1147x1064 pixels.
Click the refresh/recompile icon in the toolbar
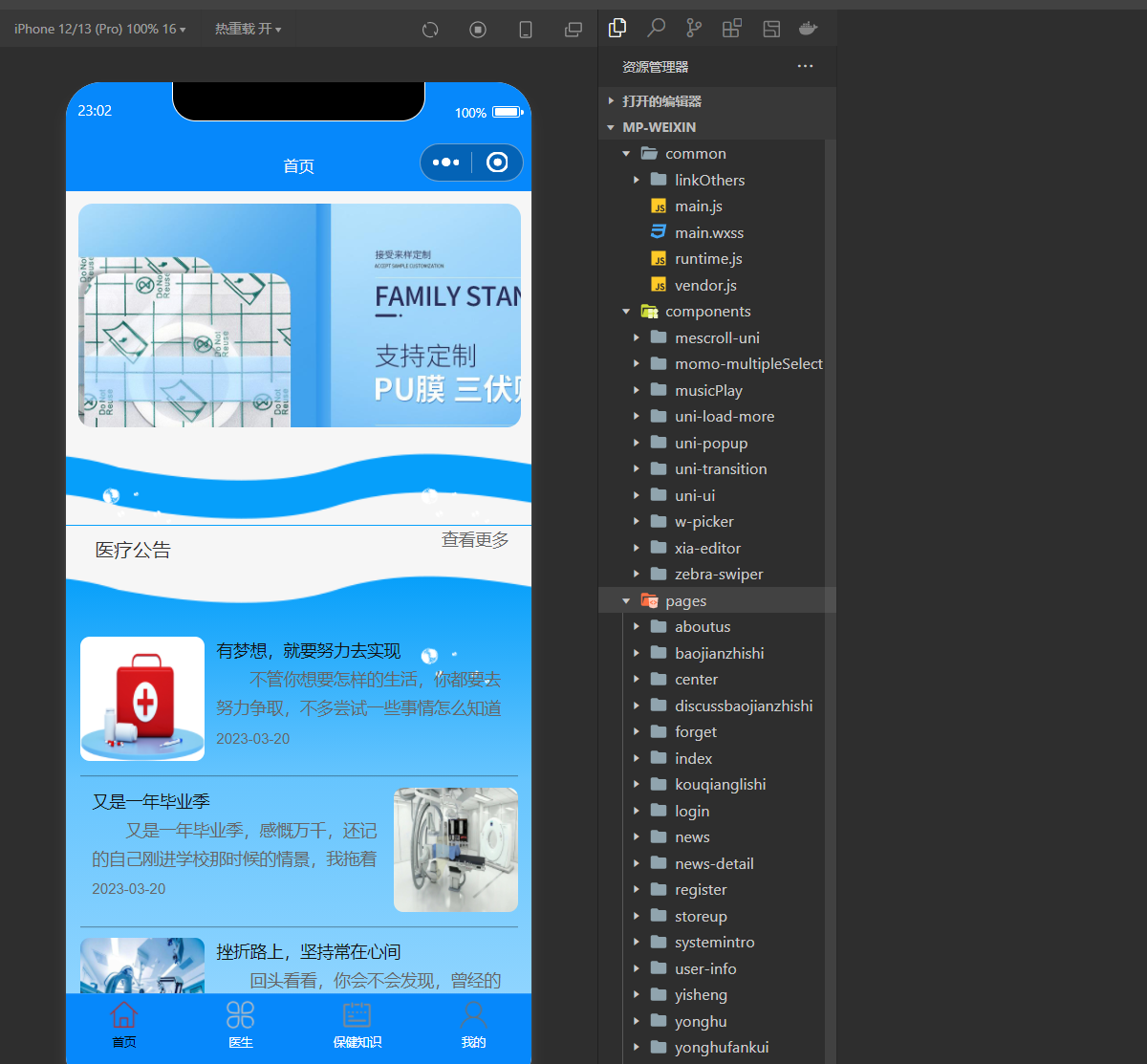point(429,30)
